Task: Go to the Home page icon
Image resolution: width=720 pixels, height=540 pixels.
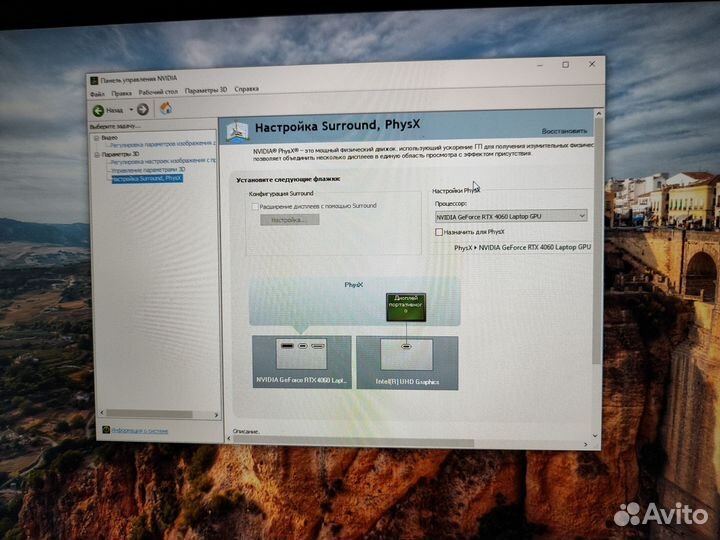Action: [166, 108]
